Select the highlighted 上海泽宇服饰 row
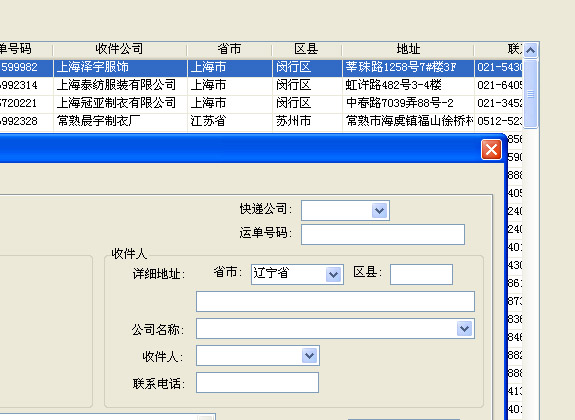This screenshot has height=420, width=575. tap(261, 67)
